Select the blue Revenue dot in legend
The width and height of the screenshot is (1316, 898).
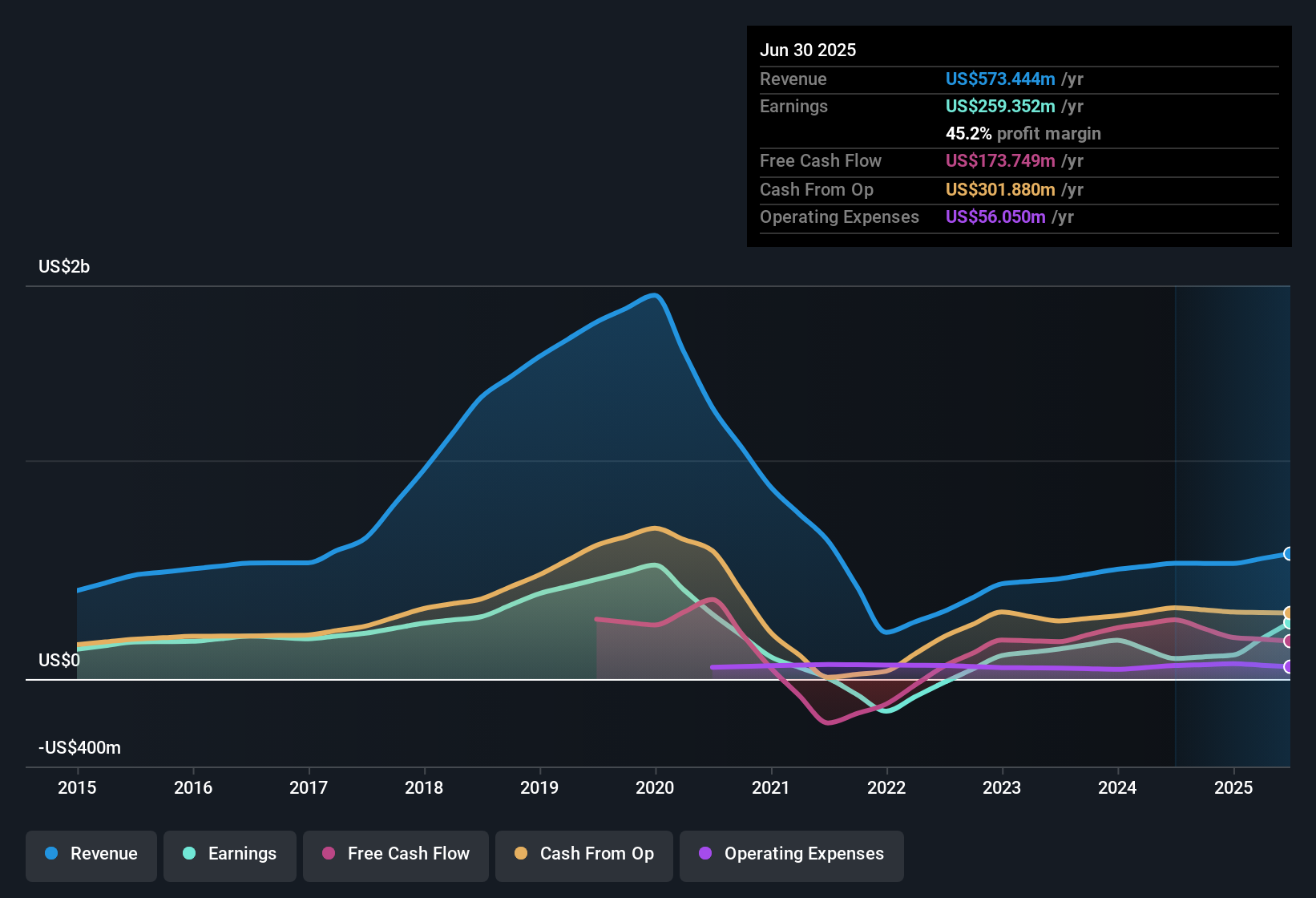(50, 854)
